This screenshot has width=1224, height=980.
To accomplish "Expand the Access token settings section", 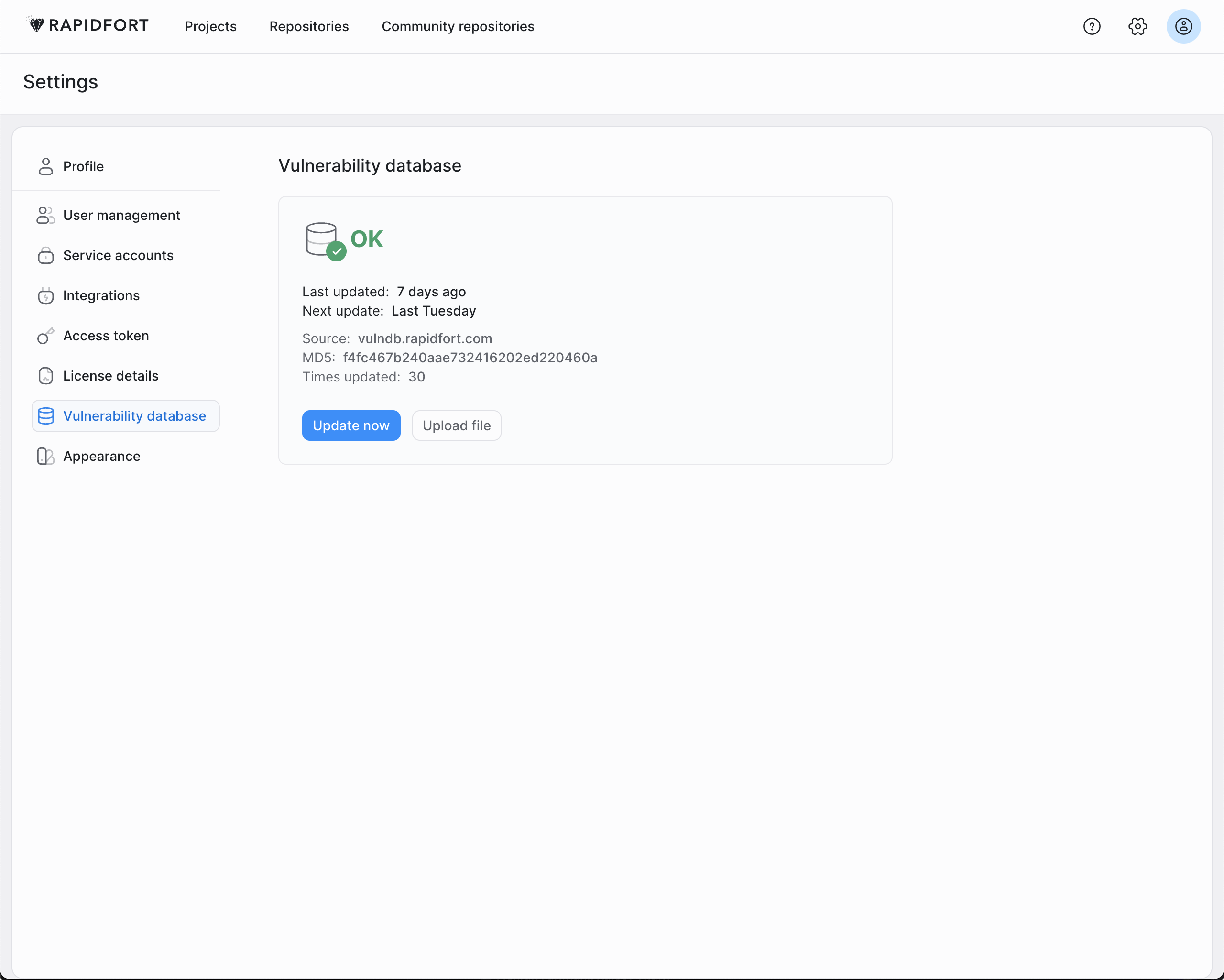I will (106, 335).
